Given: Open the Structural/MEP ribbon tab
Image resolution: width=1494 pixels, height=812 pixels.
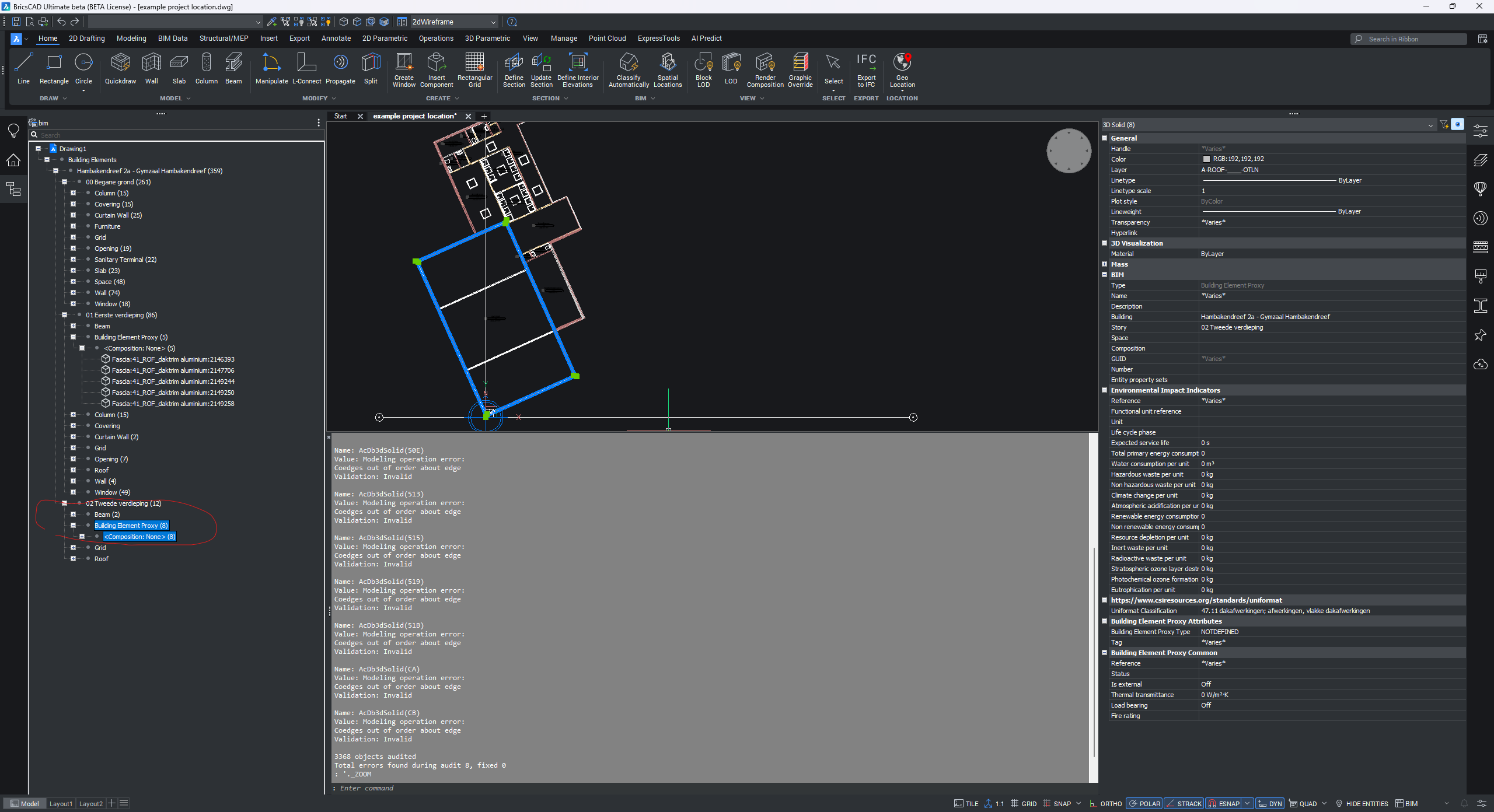Looking at the screenshot, I should (224, 38).
